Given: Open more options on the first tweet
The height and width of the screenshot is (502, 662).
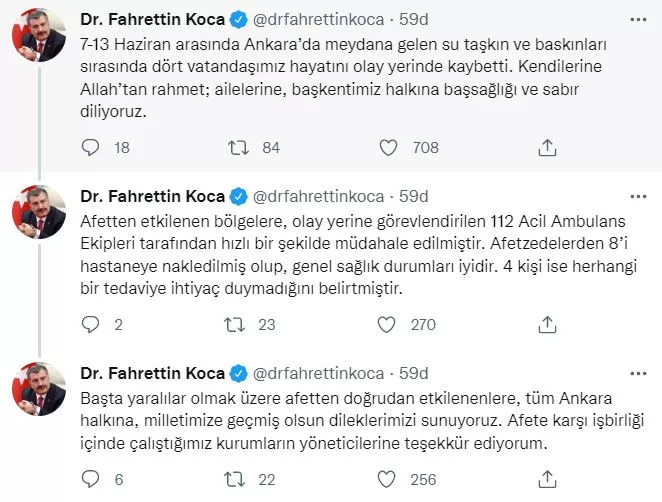Looking at the screenshot, I should 637,18.
